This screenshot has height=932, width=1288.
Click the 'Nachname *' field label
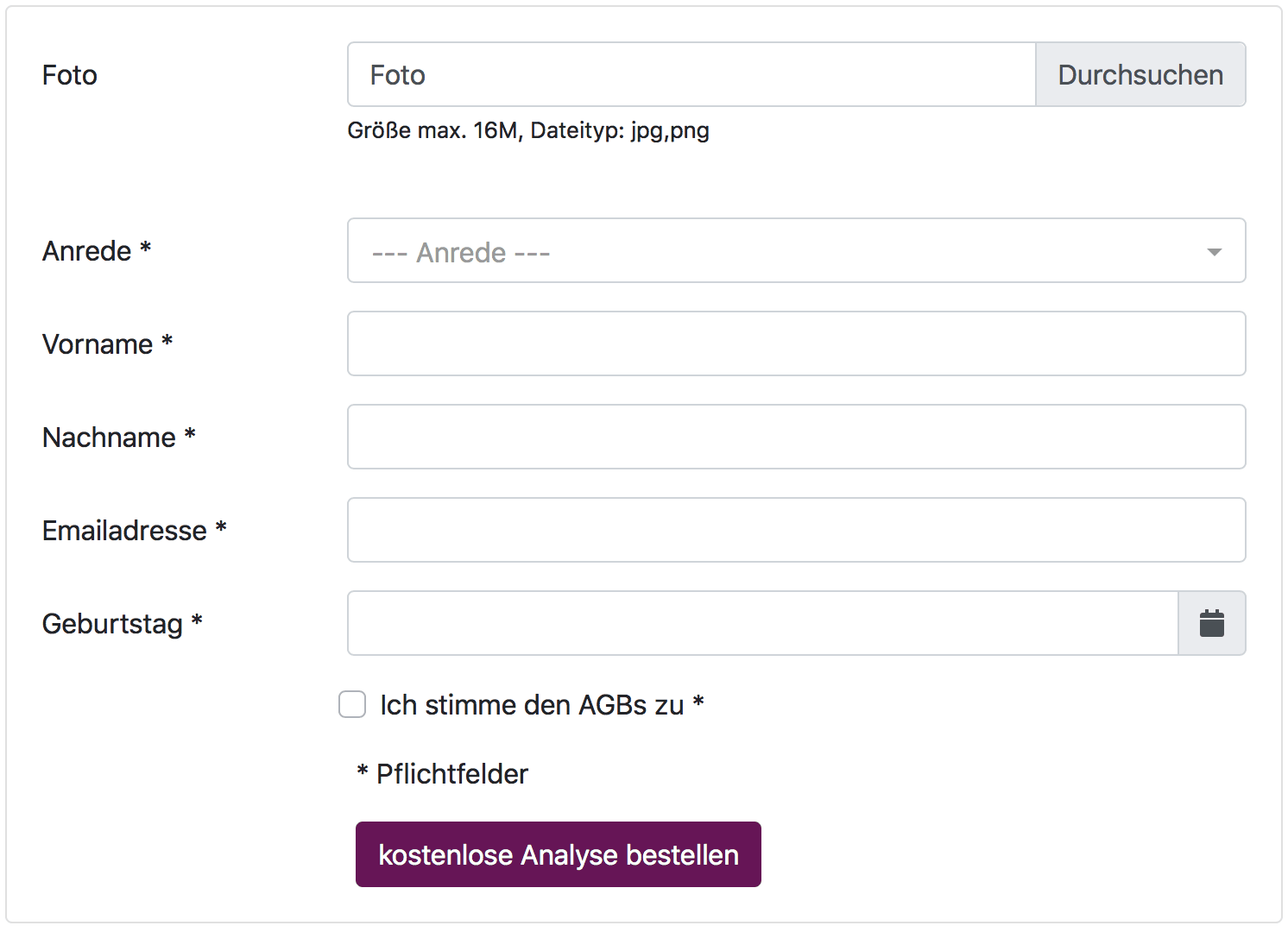[x=118, y=438]
